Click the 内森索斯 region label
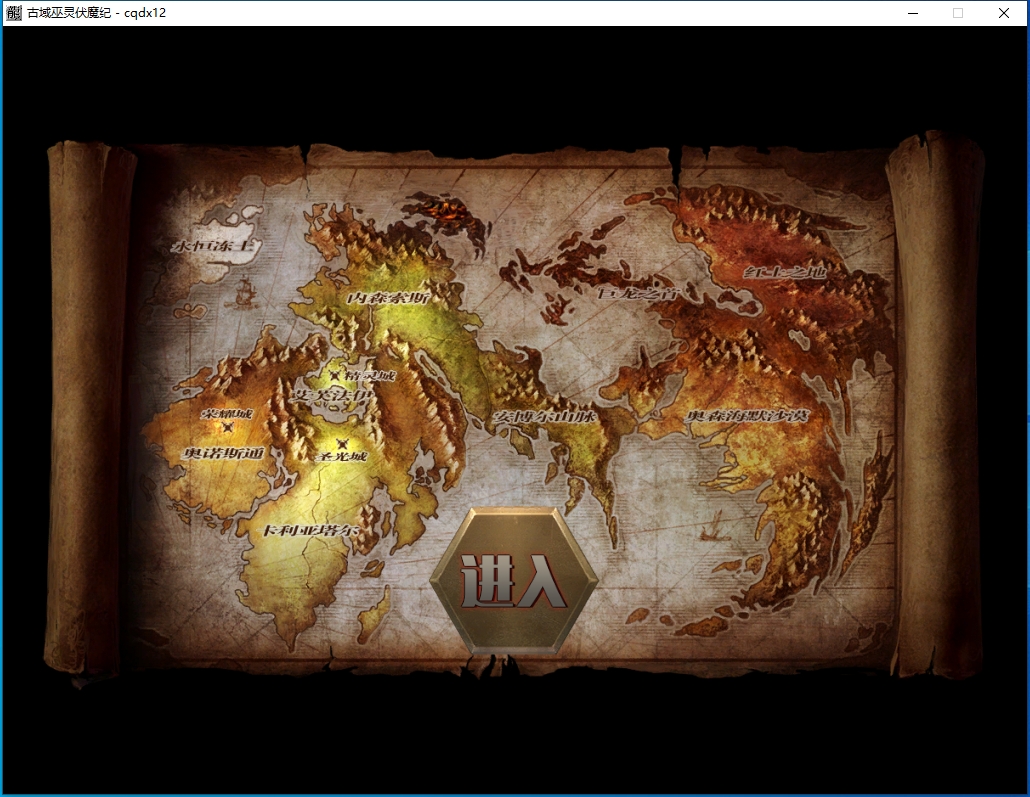 pyautogui.click(x=388, y=298)
